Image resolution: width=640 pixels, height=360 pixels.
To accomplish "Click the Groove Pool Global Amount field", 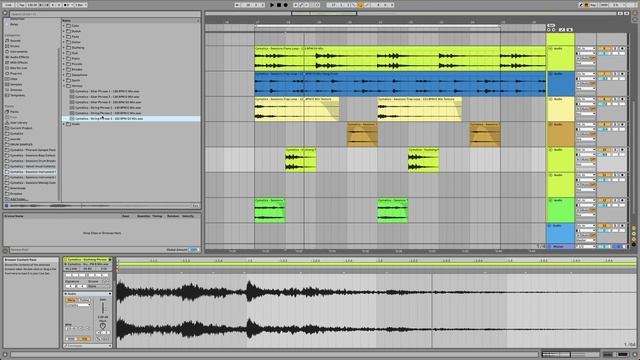I will tap(194, 249).
